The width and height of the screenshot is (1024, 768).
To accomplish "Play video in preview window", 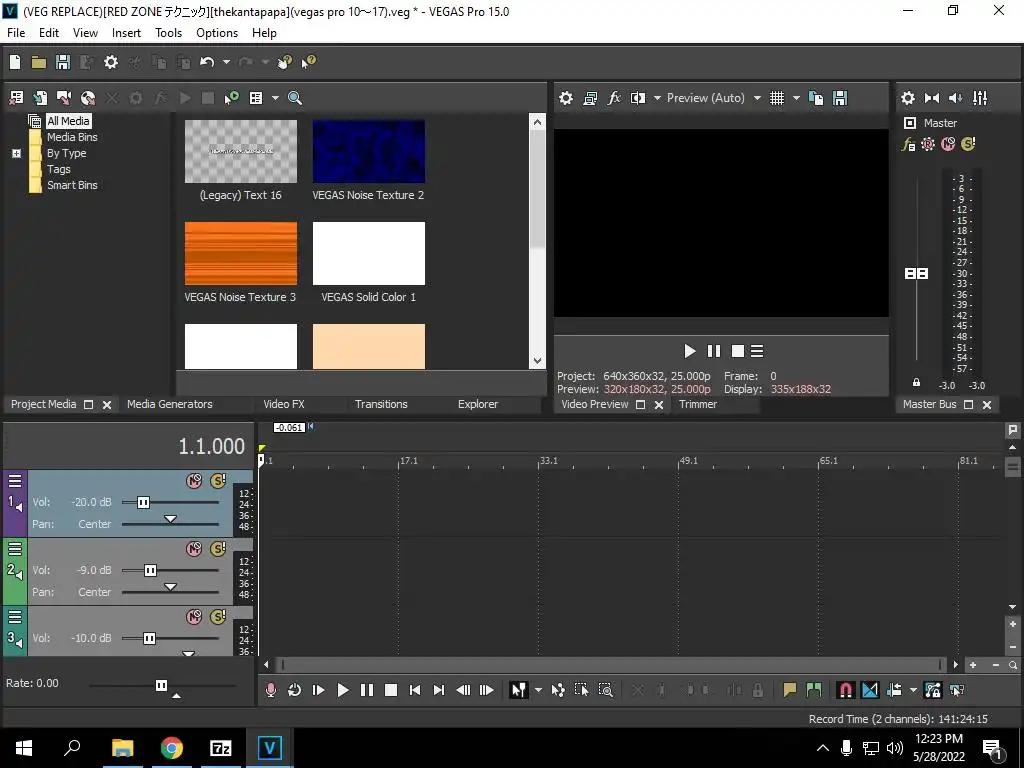I will [690, 351].
